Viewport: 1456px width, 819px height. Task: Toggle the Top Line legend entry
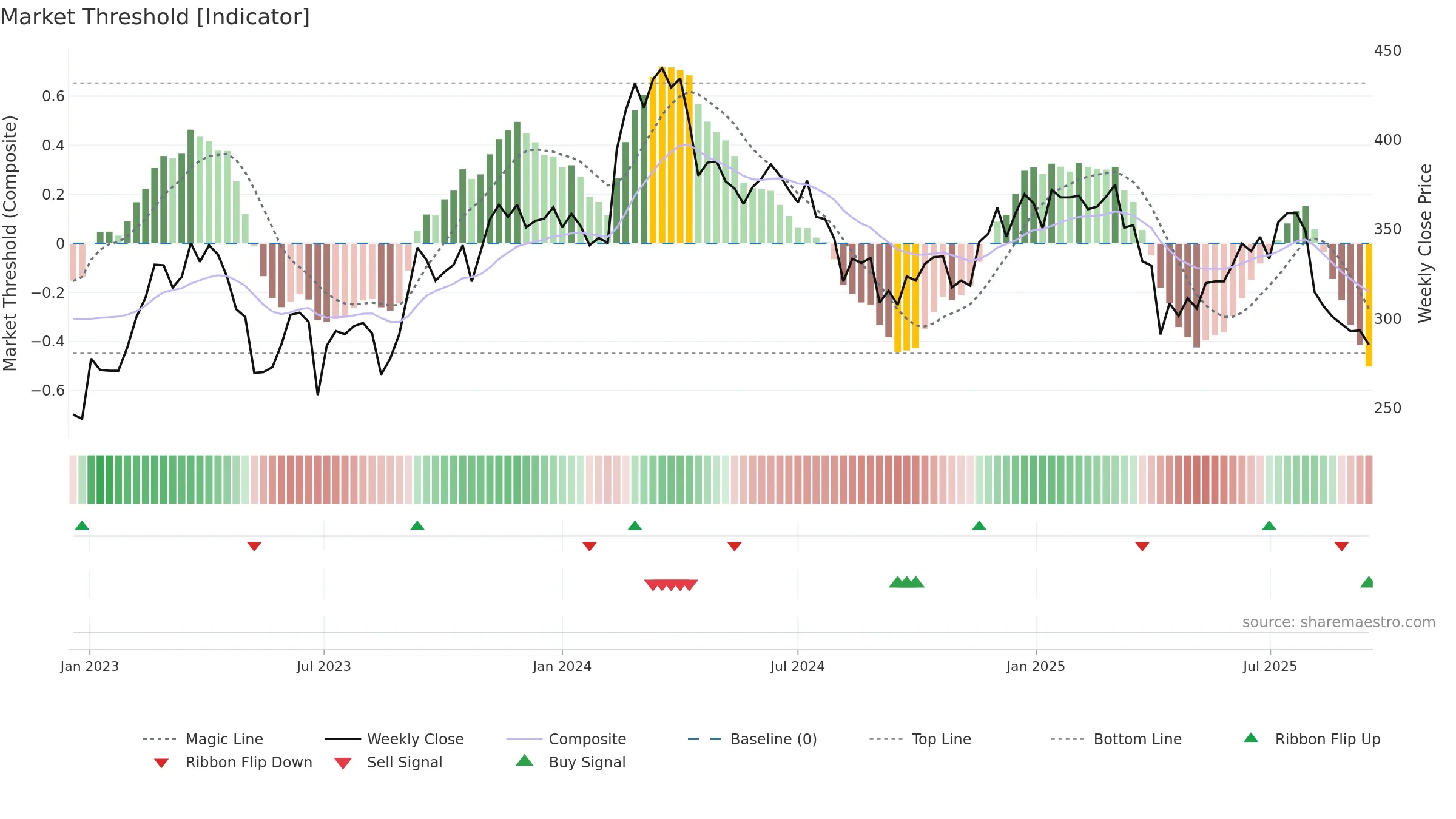pyautogui.click(x=920, y=739)
